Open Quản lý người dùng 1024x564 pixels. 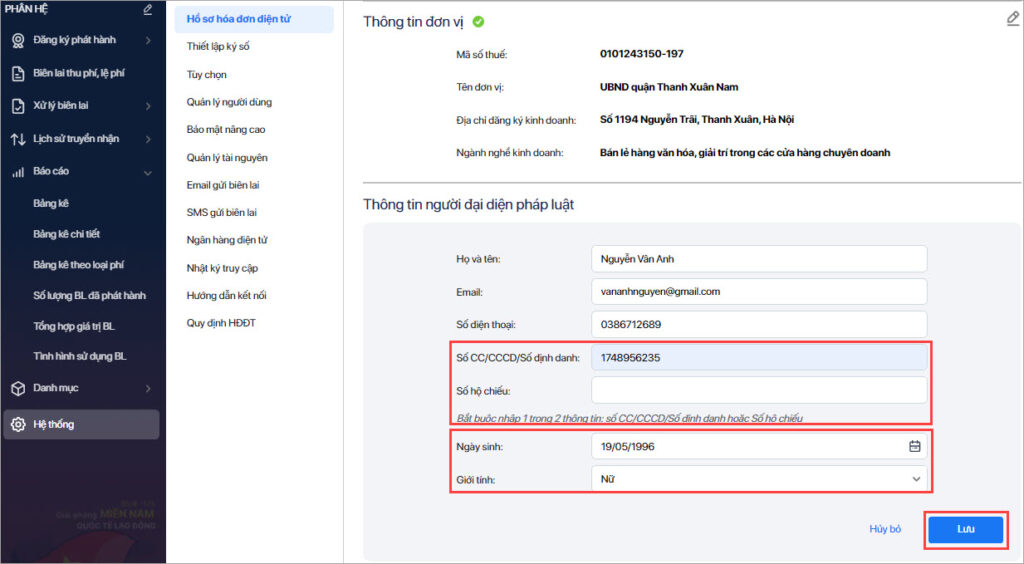coord(229,102)
